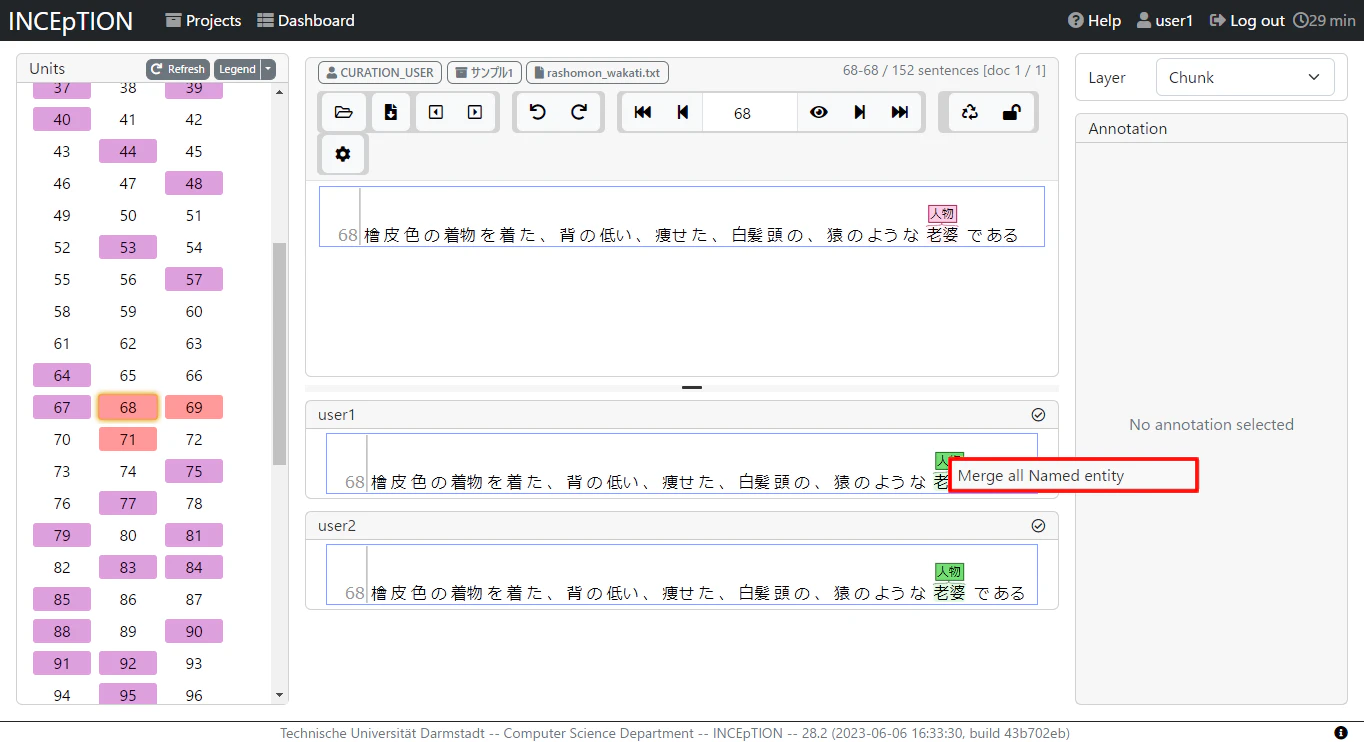This screenshot has width=1364, height=742.
Task: Jump to the first page
Action: click(643, 112)
